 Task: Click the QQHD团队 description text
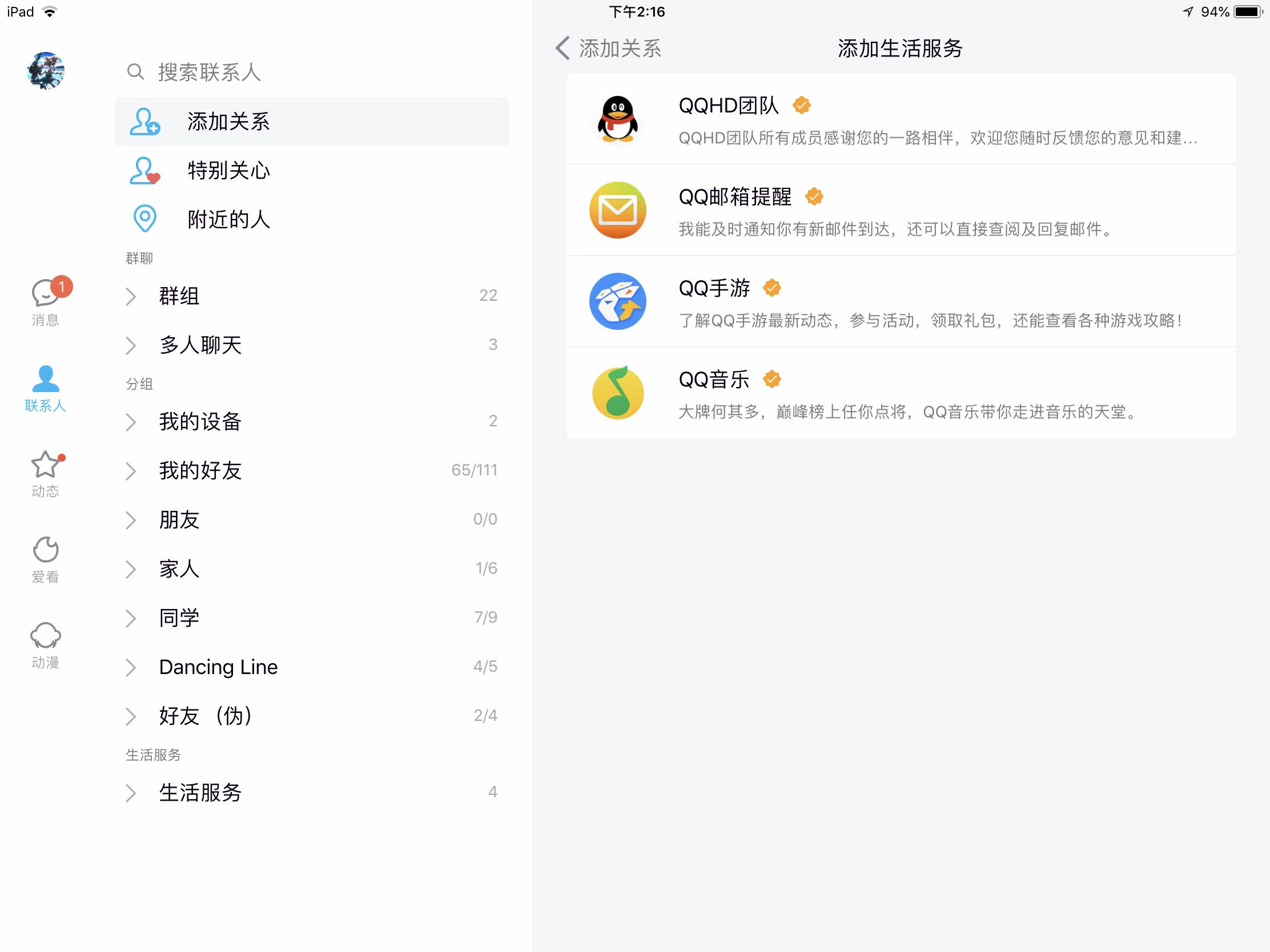[938, 138]
